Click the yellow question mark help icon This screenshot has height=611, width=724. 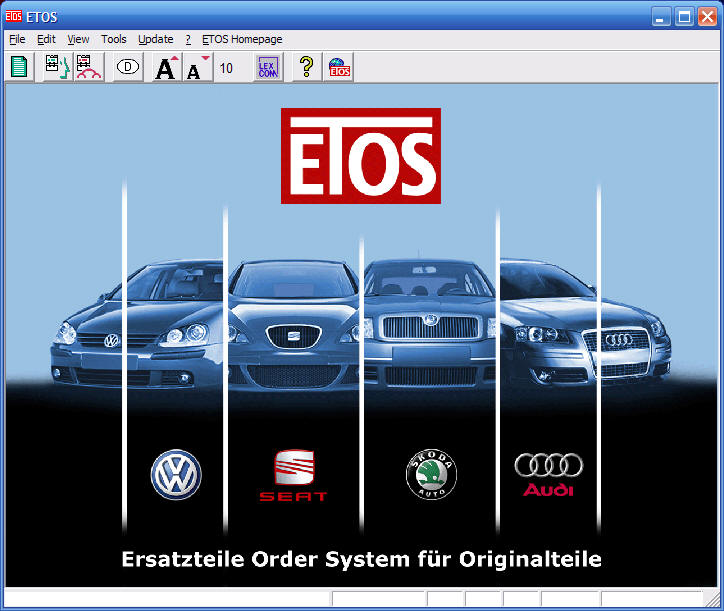(307, 67)
